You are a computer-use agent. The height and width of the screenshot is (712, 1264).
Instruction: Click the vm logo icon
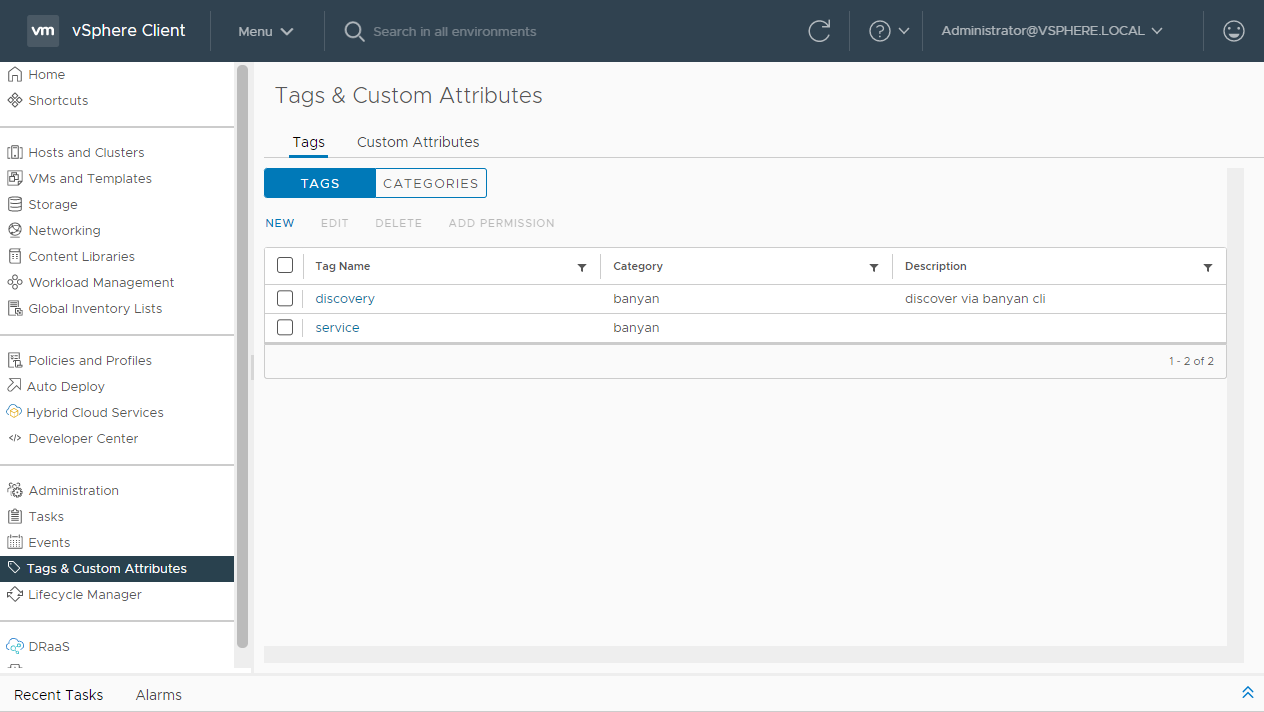click(x=43, y=31)
